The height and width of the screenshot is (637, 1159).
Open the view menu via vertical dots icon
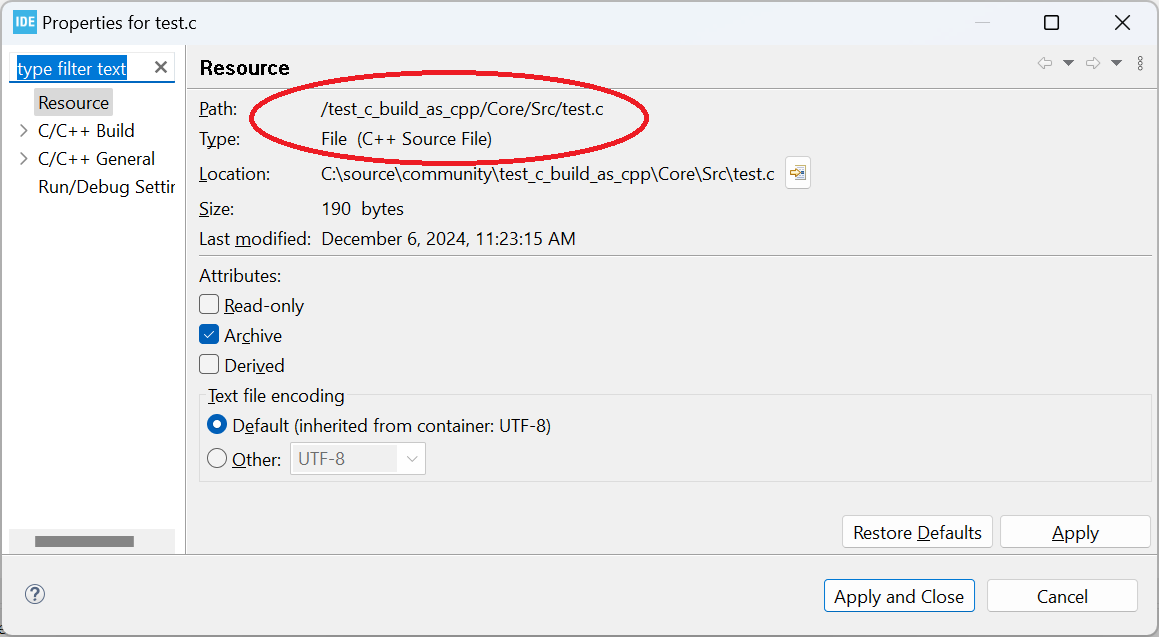tap(1140, 62)
